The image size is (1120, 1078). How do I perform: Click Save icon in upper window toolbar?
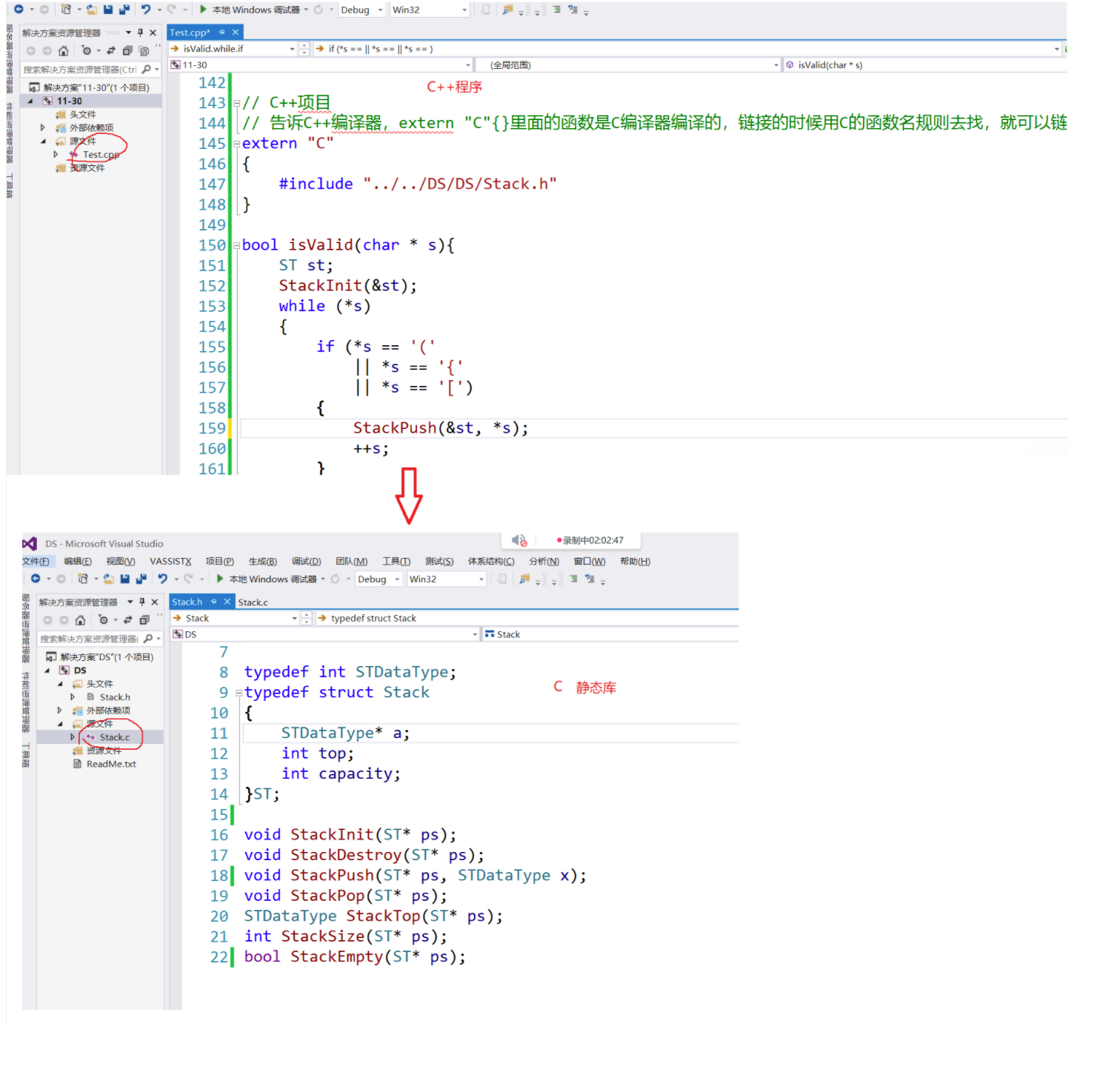pos(108,10)
